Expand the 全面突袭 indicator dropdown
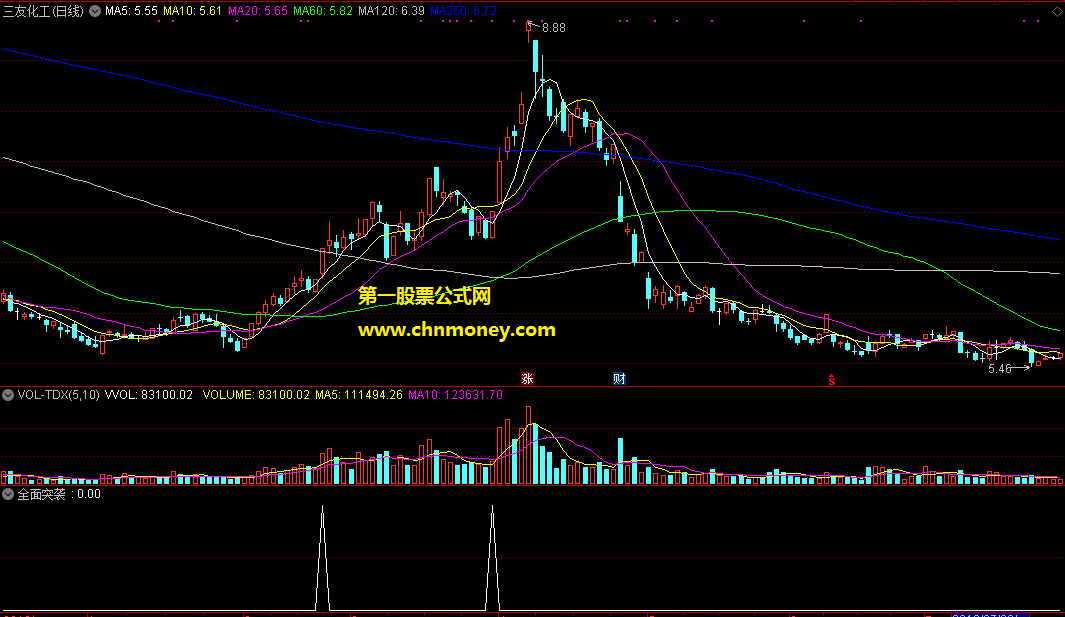The image size is (1065, 617). pos(8,494)
